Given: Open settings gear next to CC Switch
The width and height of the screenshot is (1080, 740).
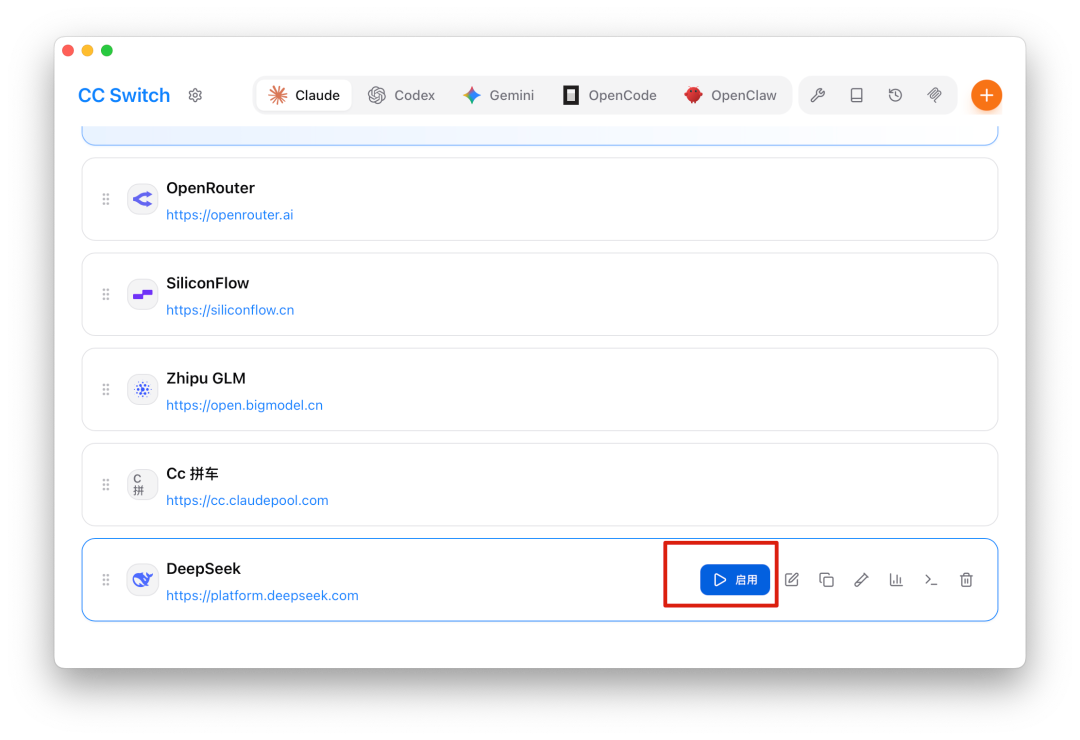Looking at the screenshot, I should pyautogui.click(x=195, y=95).
